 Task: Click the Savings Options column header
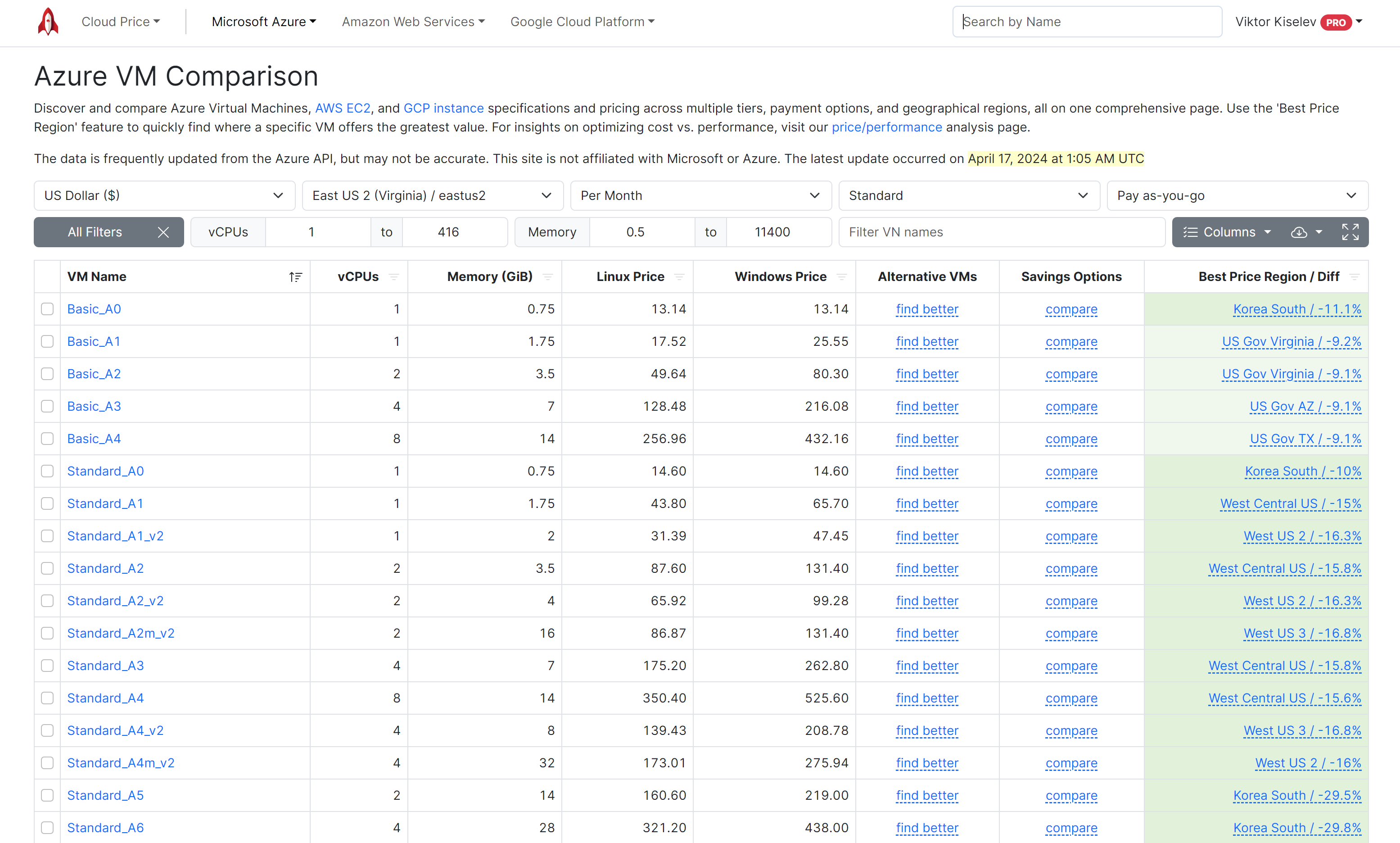point(1071,276)
